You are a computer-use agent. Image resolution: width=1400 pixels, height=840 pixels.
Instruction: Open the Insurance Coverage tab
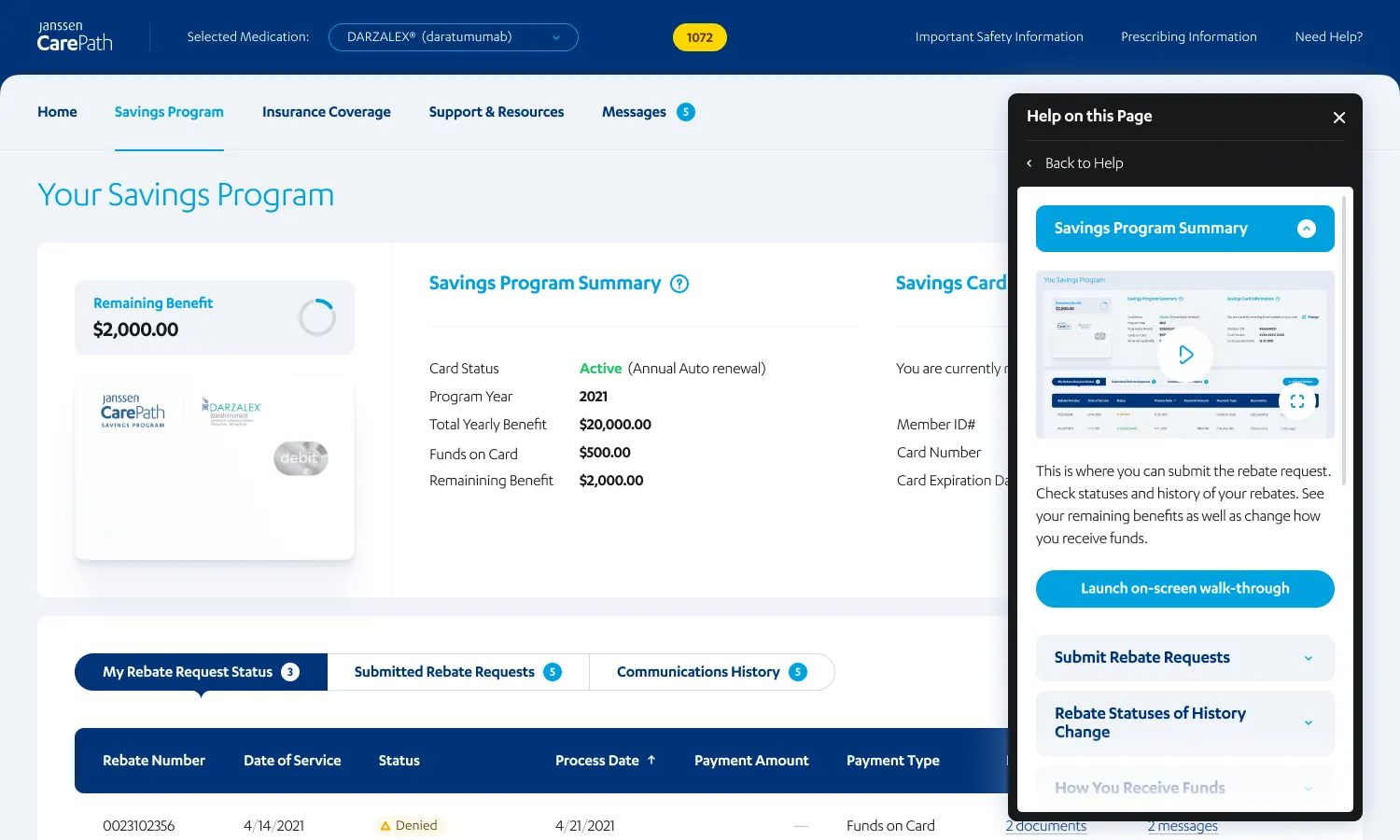[x=326, y=111]
